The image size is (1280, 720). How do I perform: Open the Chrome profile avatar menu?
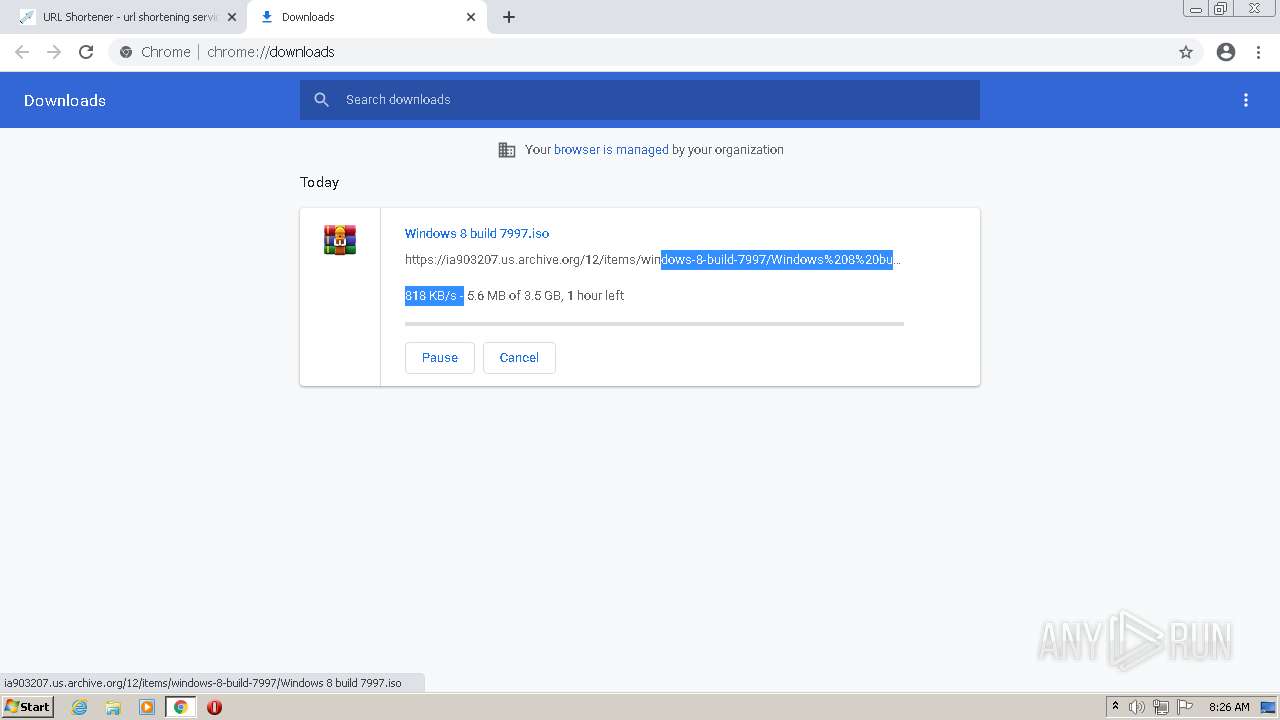point(1226,52)
